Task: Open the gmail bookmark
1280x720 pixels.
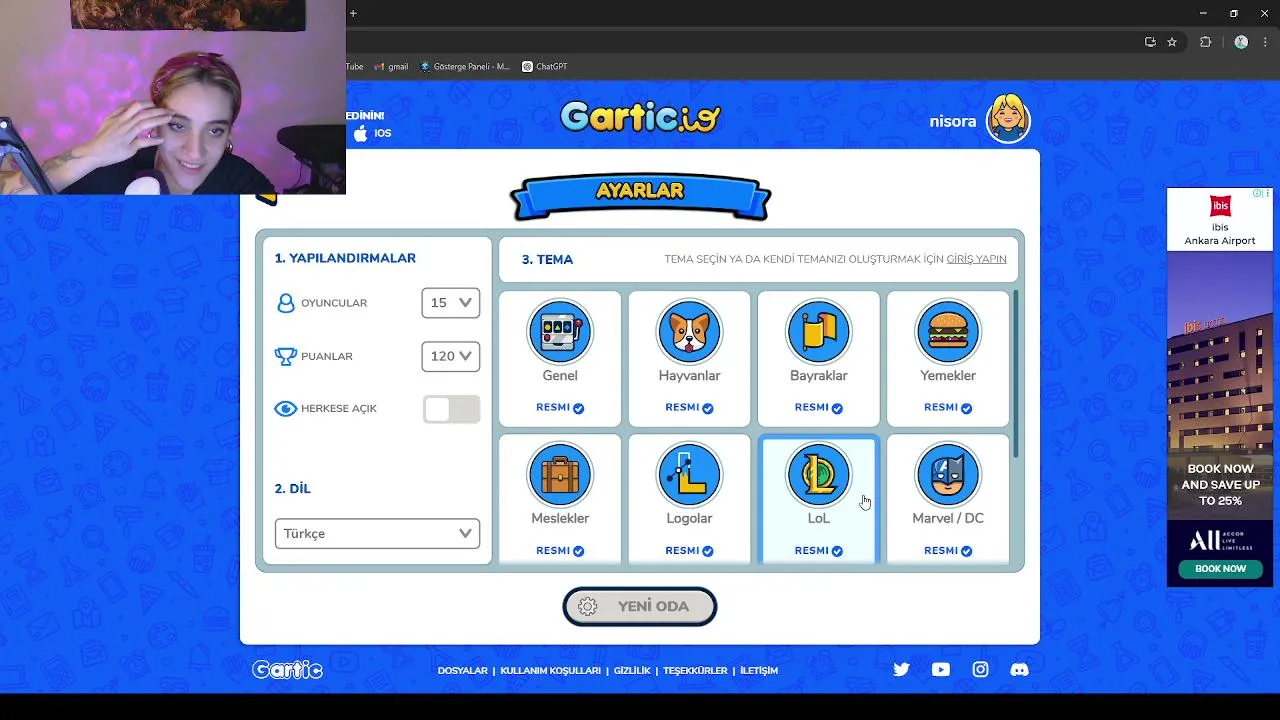Action: tap(391, 67)
